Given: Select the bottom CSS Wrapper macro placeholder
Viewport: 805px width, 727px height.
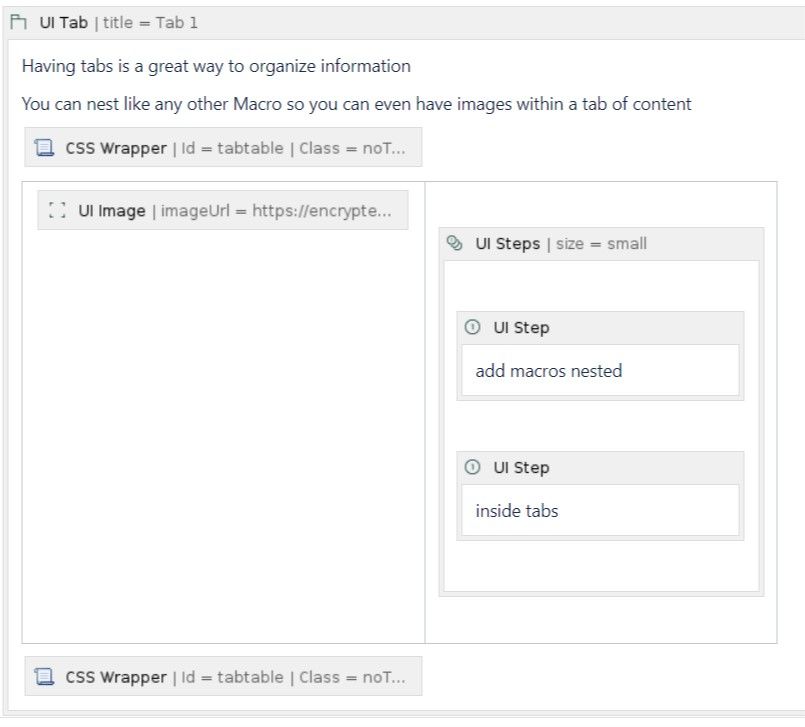Looking at the screenshot, I should [223, 676].
